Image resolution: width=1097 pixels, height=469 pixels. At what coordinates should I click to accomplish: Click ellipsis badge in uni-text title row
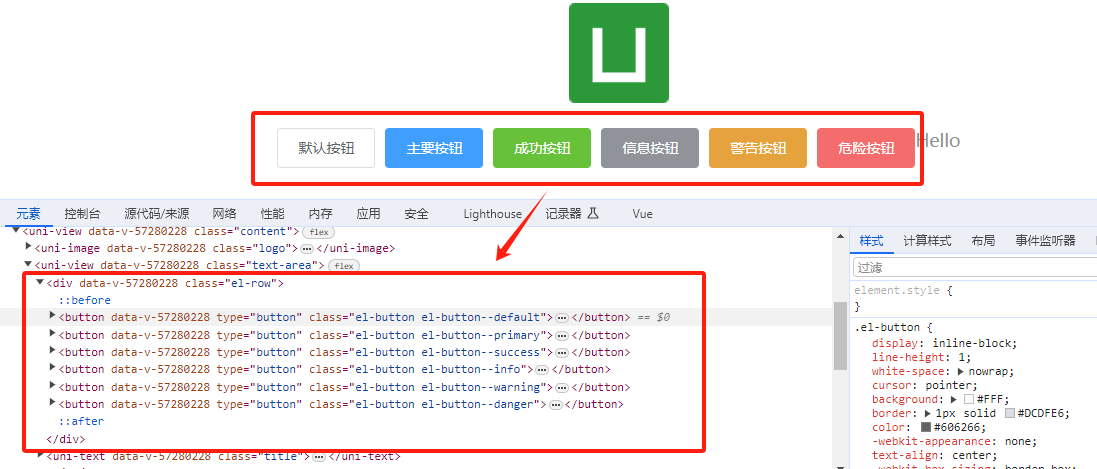tap(319, 457)
